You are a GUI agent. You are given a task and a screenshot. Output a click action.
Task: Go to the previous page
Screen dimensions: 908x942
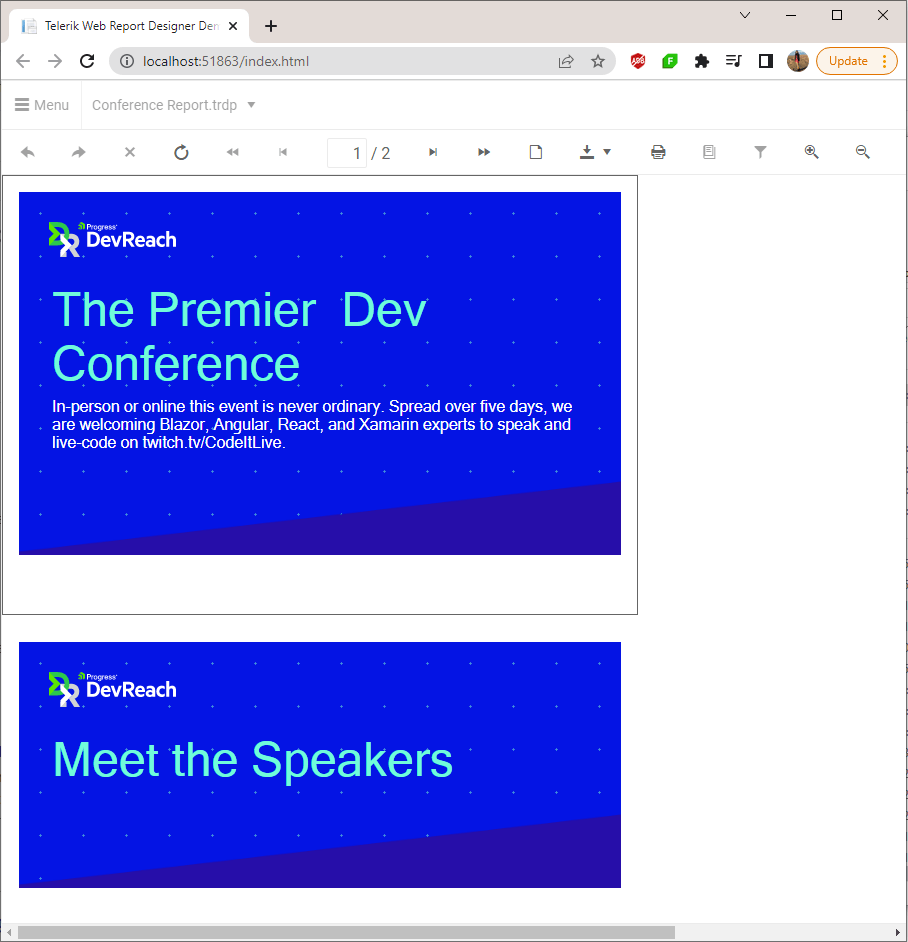(x=283, y=153)
